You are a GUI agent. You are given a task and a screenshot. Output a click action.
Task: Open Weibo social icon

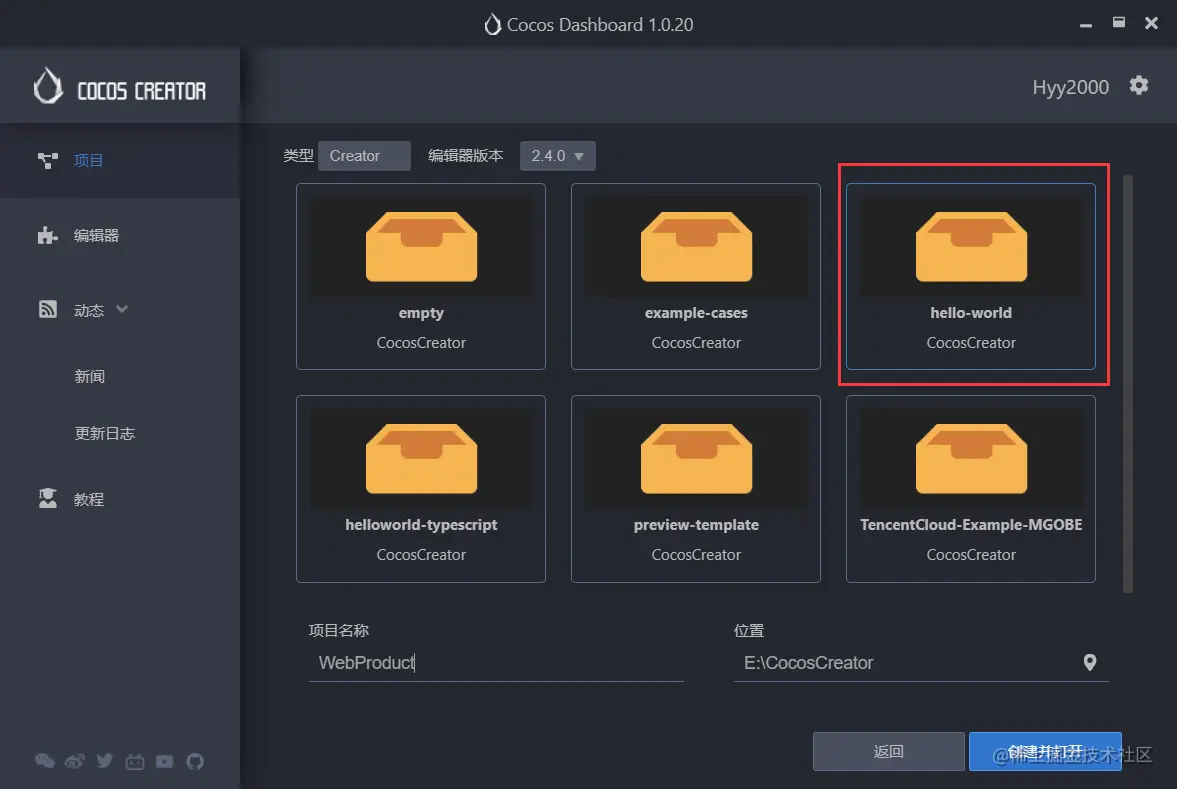pyautogui.click(x=74, y=761)
